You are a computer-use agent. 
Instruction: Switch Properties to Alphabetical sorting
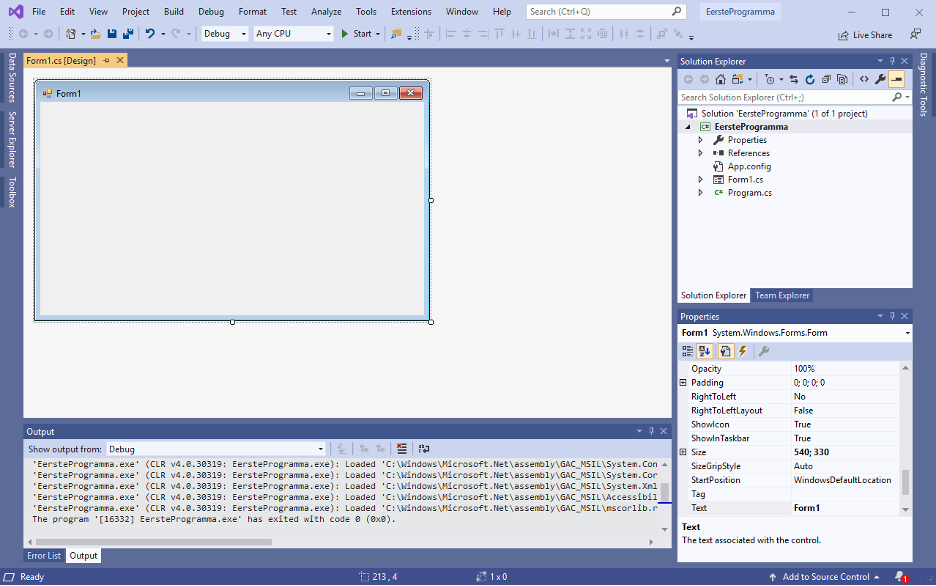[705, 351]
